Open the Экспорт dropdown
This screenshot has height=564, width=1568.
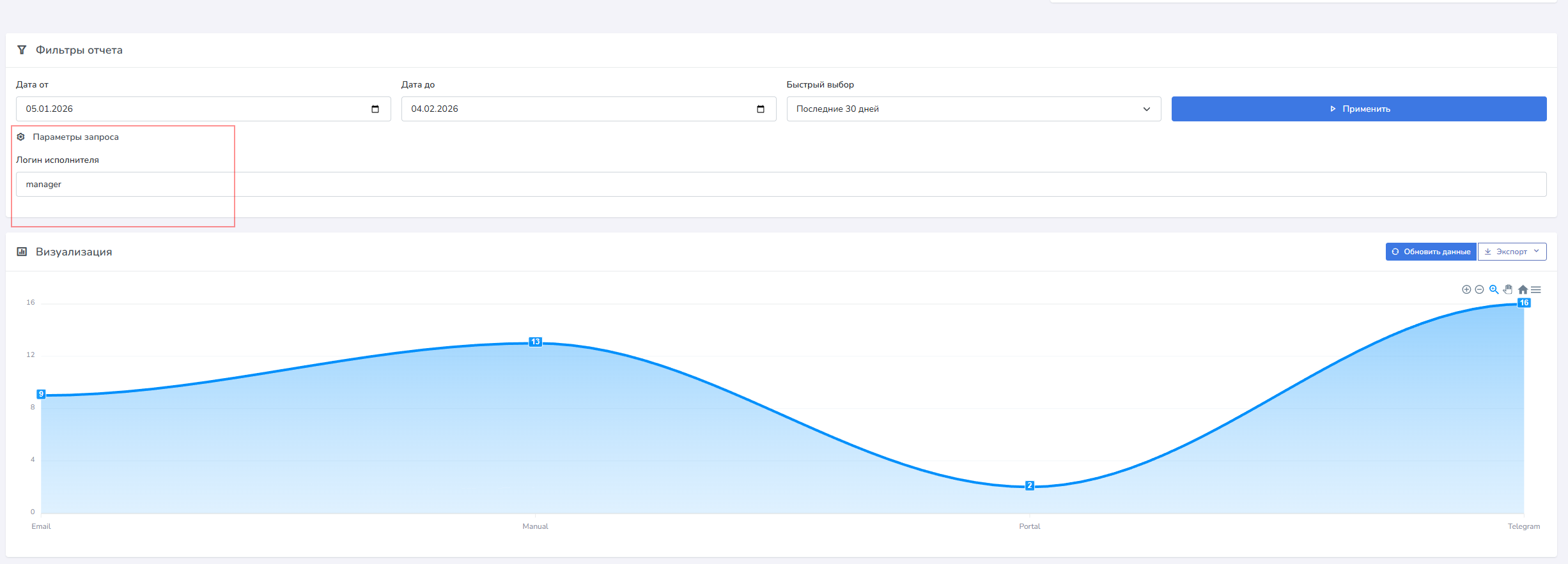click(1512, 252)
